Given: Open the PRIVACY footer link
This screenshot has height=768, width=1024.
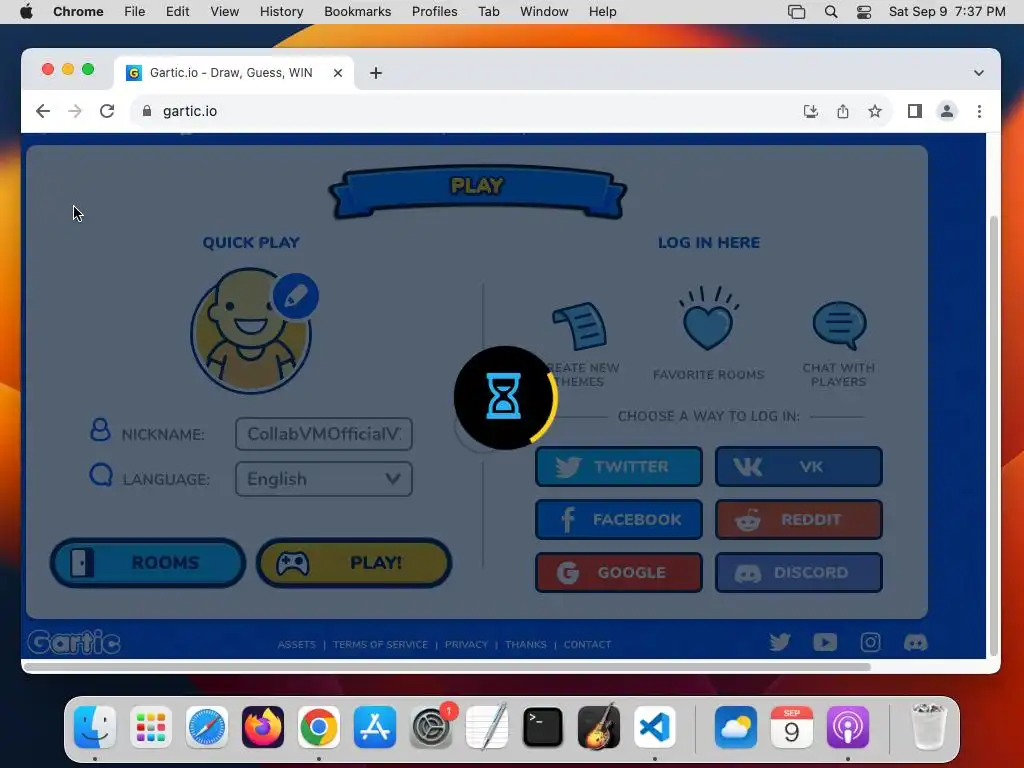Looking at the screenshot, I should pyautogui.click(x=466, y=645).
